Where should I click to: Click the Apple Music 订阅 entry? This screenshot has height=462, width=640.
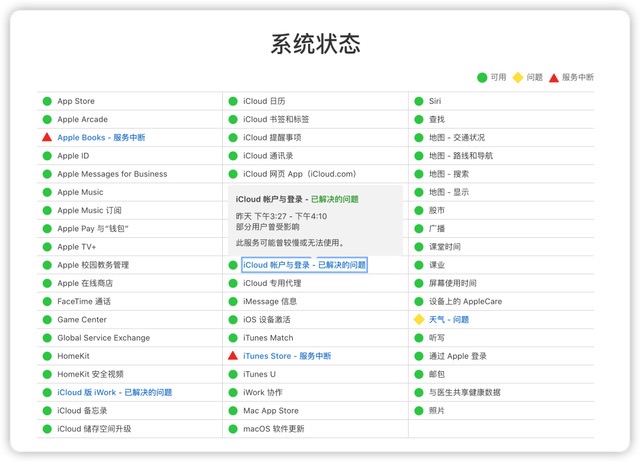coord(89,210)
